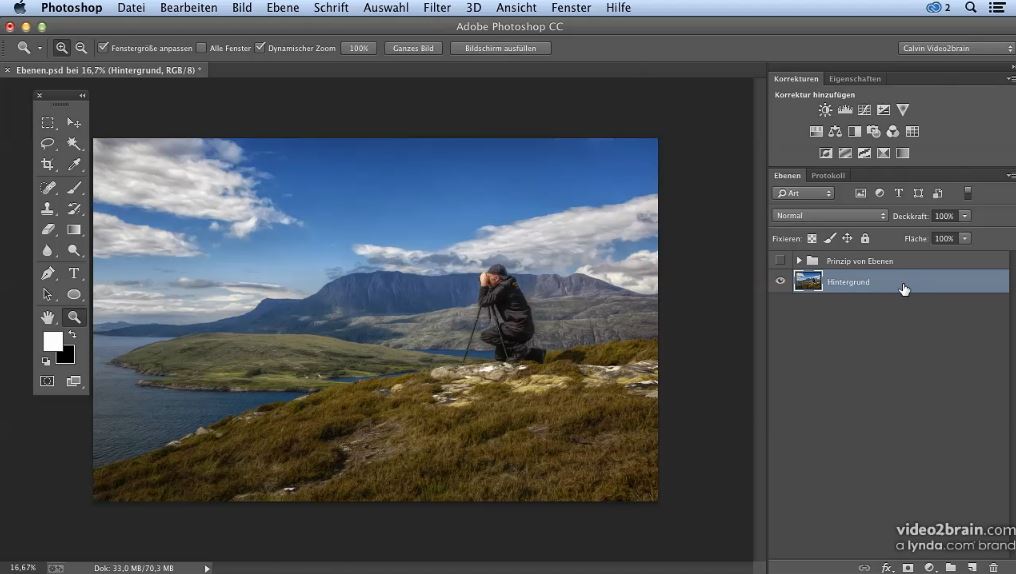1016x574 pixels.
Task: Change screen mode via toolbar icon
Action: pos(74,381)
